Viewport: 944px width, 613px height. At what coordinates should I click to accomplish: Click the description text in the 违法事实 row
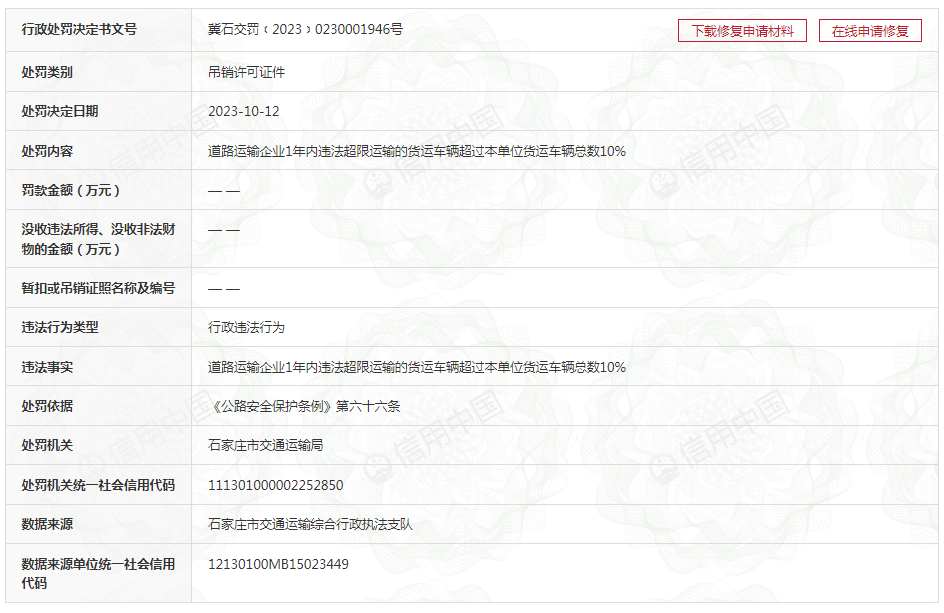[416, 367]
